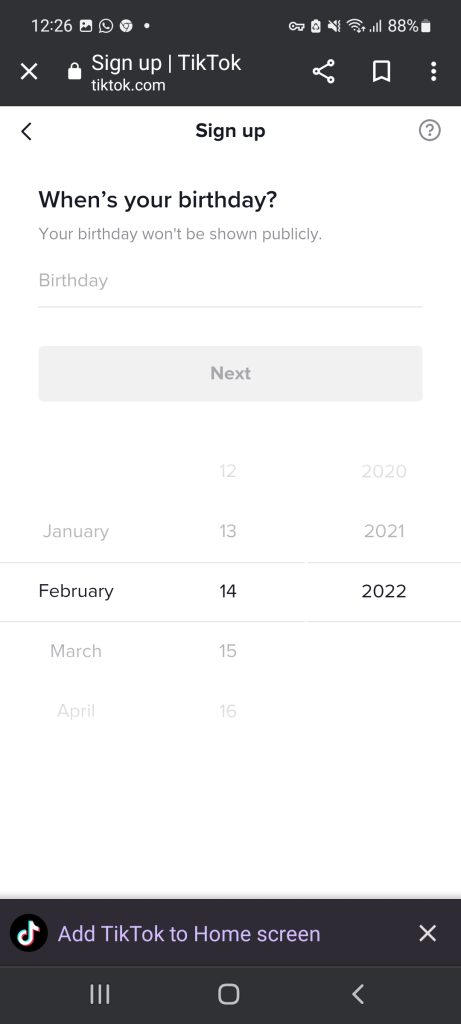Image resolution: width=461 pixels, height=1024 pixels.
Task: Click the Birthday input field
Action: (230, 282)
